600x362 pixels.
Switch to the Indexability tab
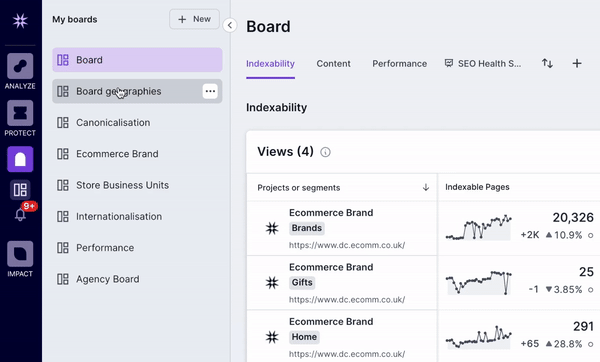pos(270,64)
